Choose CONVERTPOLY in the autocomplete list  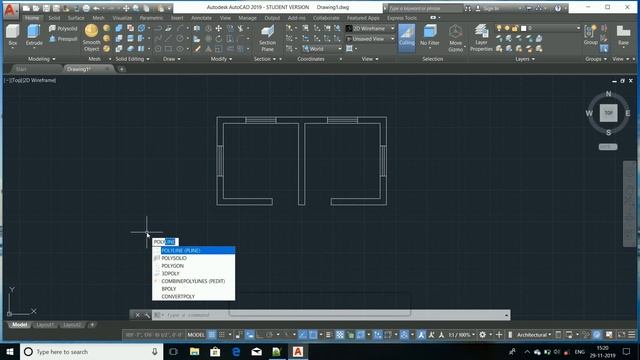pyautogui.click(x=193, y=297)
